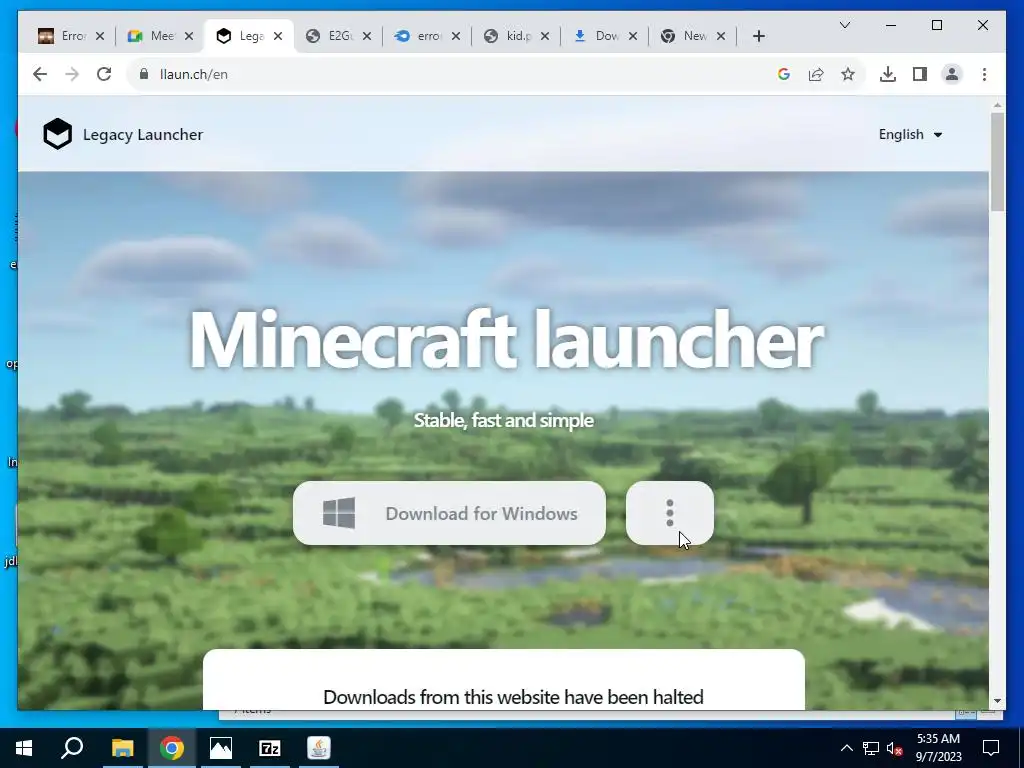
Task: Open the clock showing 5:35 AM
Action: point(938,748)
